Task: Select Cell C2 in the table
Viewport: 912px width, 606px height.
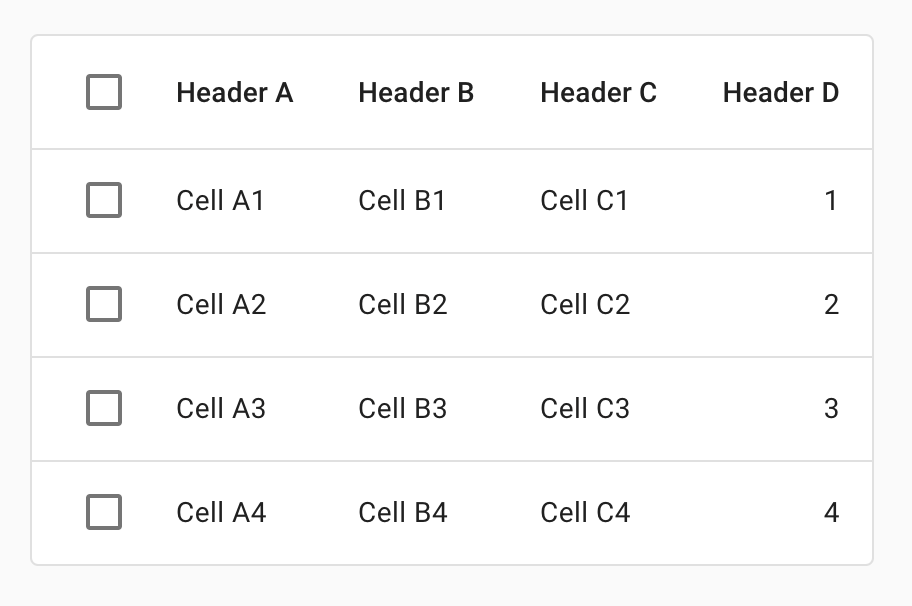Action: pos(585,305)
